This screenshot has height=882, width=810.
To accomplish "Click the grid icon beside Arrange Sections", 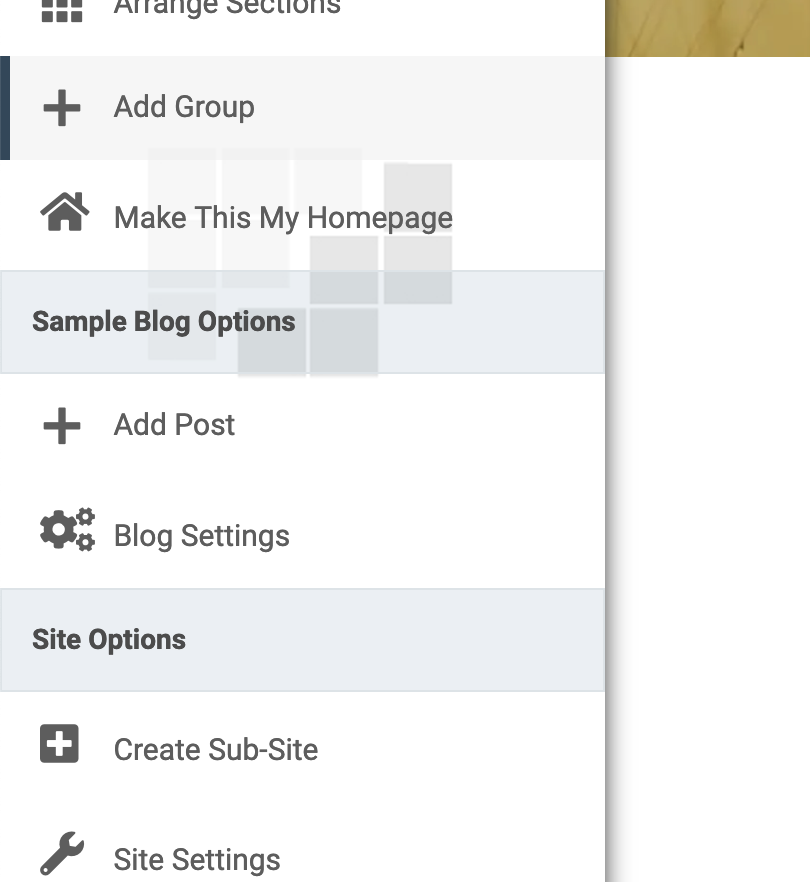I will [x=61, y=9].
